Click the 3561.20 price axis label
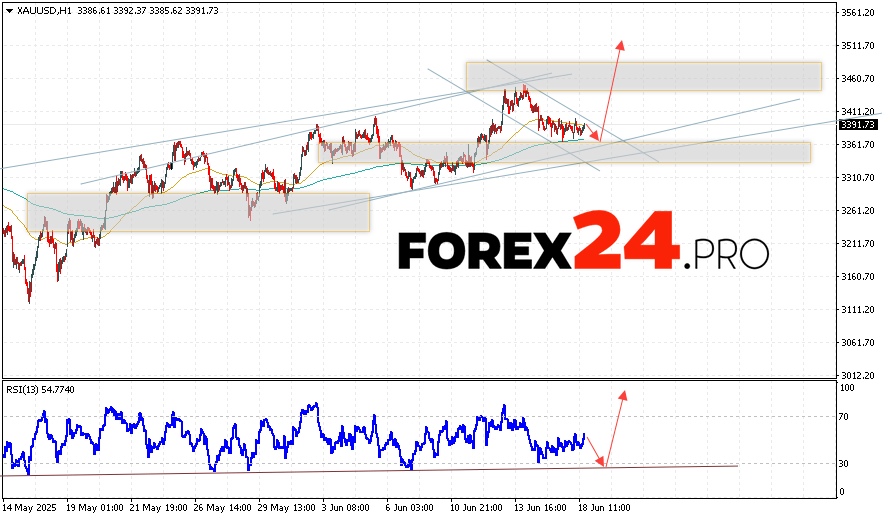Viewport: 882px width, 519px height. point(859,13)
